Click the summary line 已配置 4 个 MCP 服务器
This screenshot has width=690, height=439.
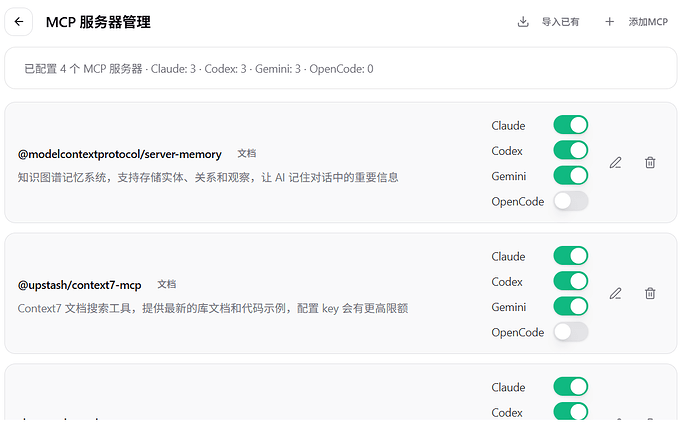[x=199, y=69]
